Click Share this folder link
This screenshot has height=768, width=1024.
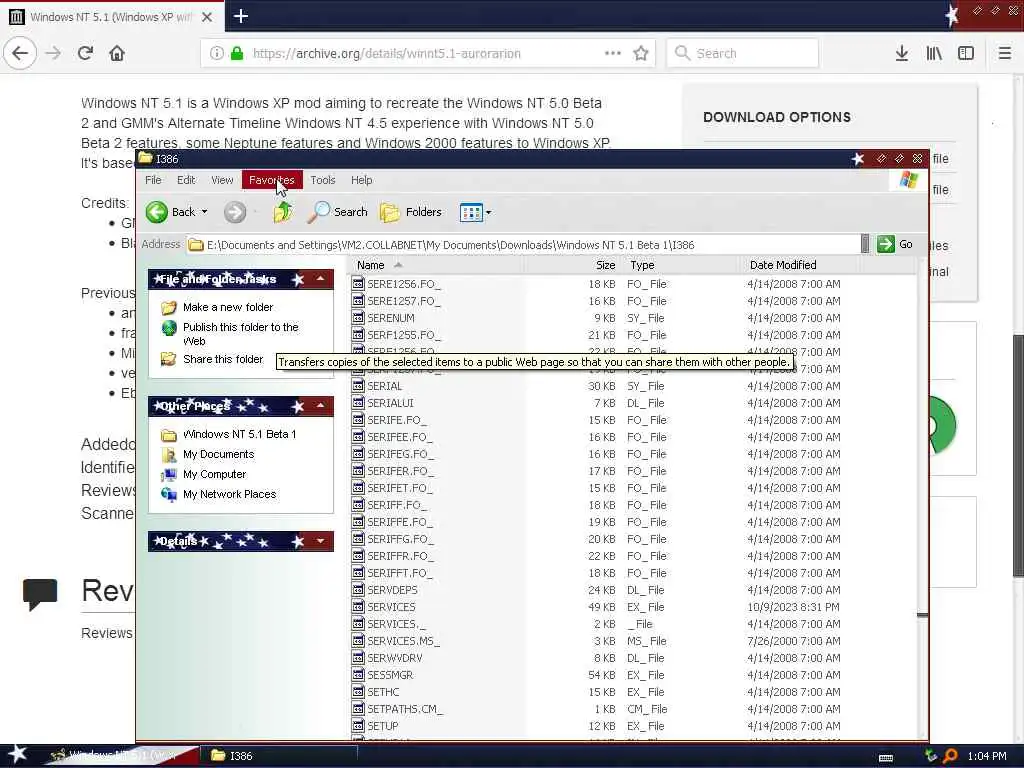click(223, 359)
